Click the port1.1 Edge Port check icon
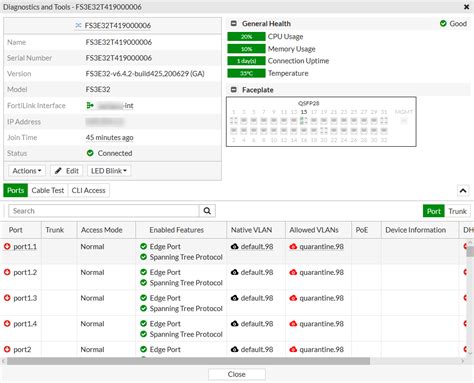The height and width of the screenshot is (383, 474). point(144,246)
